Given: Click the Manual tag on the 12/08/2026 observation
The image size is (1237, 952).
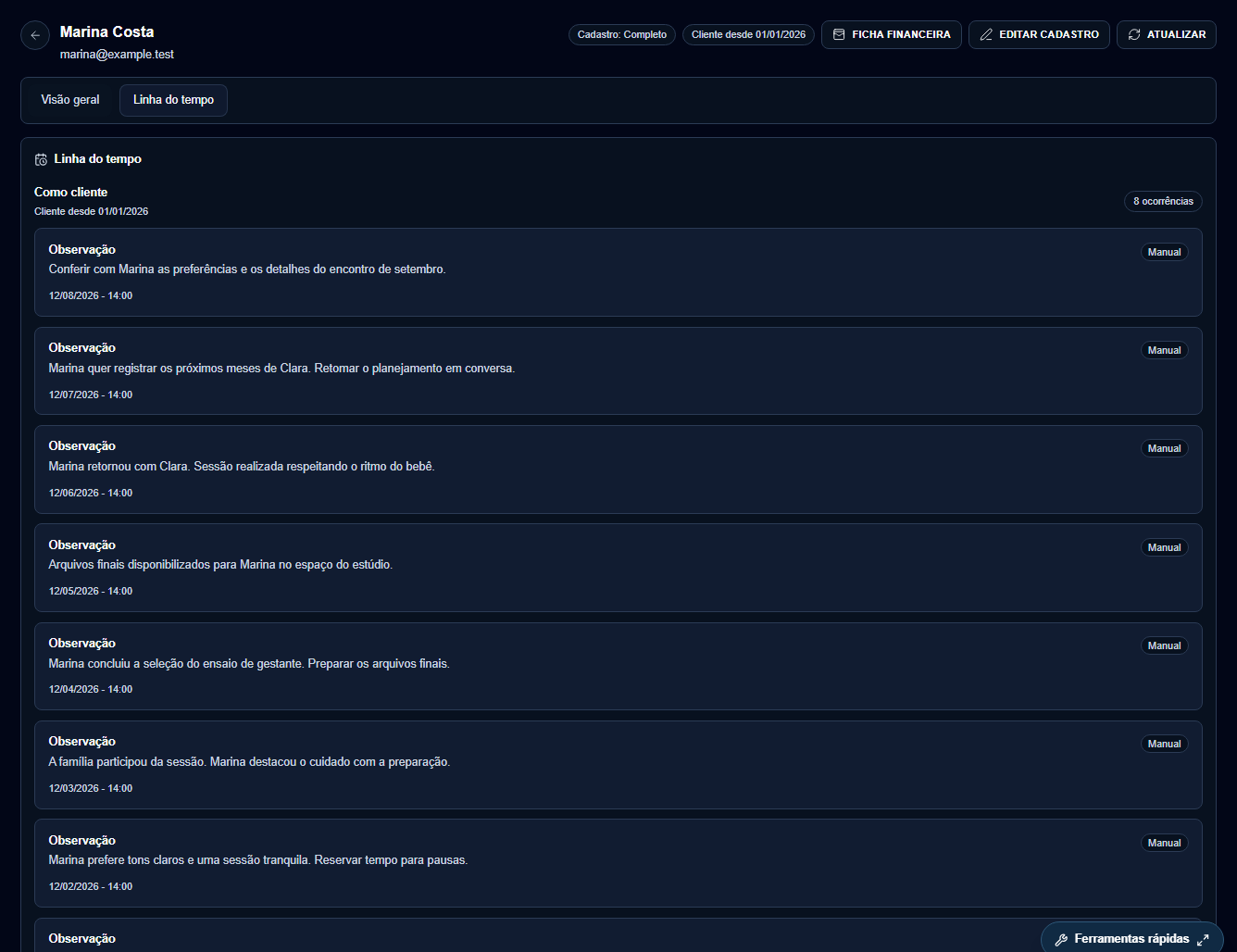Looking at the screenshot, I should 1164,252.
